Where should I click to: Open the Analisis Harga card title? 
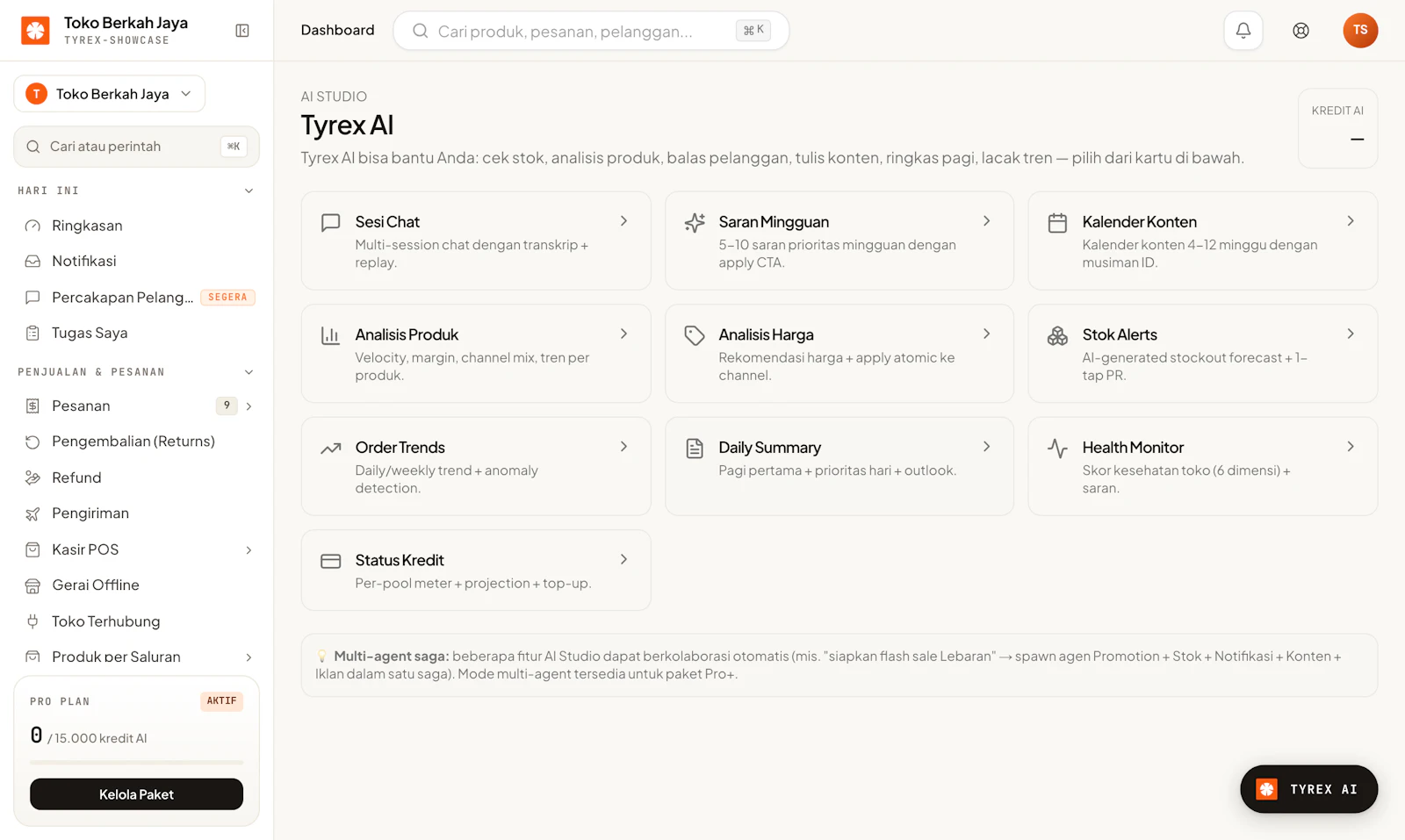pyautogui.click(x=766, y=334)
